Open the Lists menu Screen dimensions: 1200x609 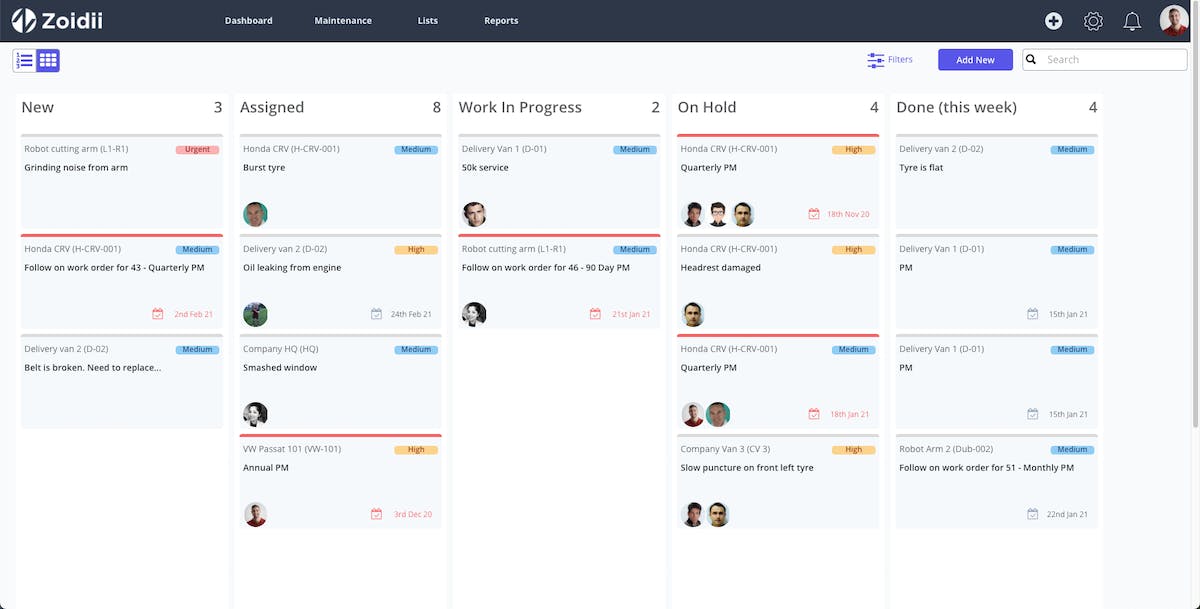(427, 20)
